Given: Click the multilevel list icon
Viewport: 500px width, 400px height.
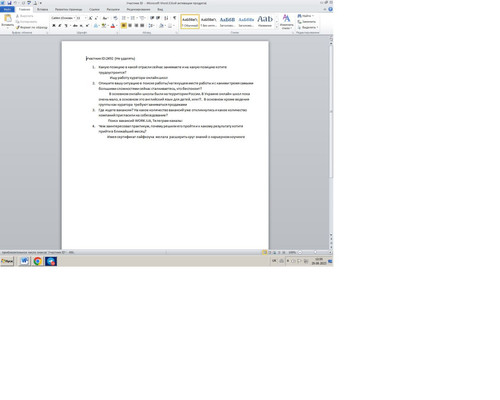Looking at the screenshot, I should (142, 18).
